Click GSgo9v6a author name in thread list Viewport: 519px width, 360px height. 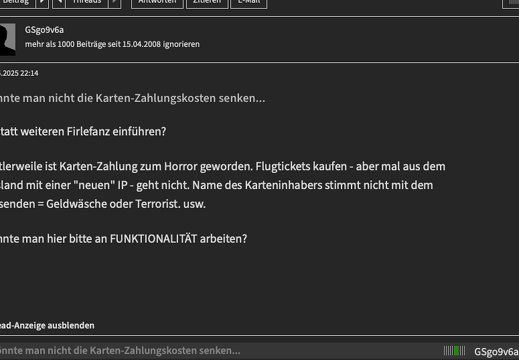[x=496, y=352]
